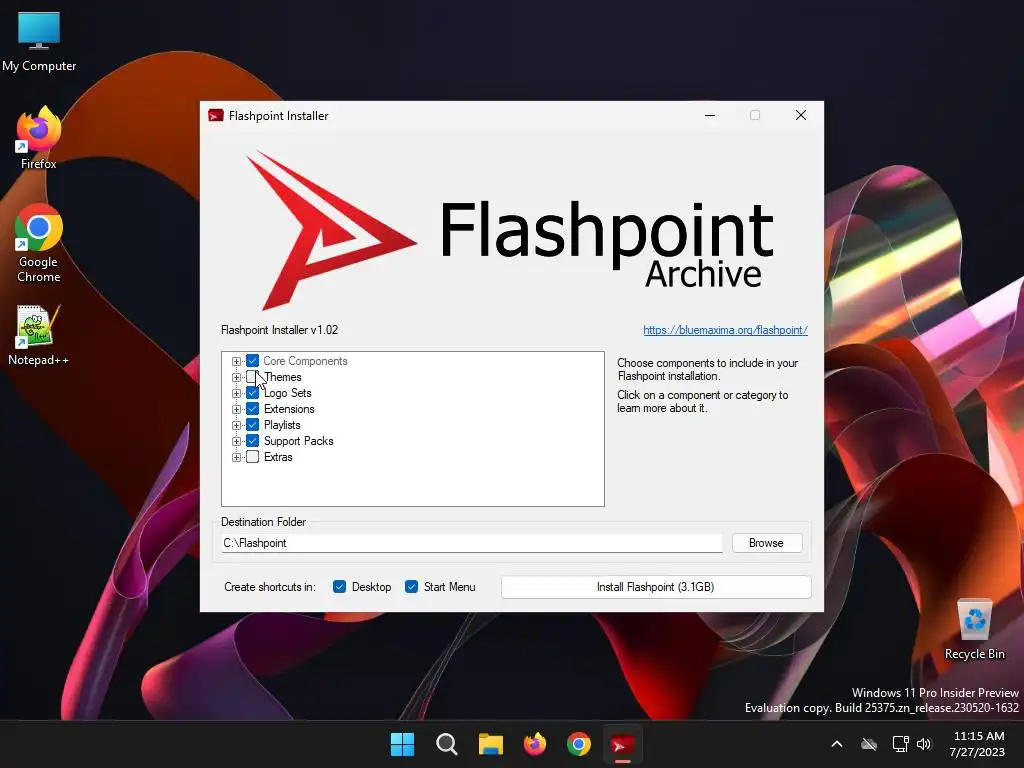Close the Flashpoint Installer window
The image size is (1024, 768).
tap(801, 116)
